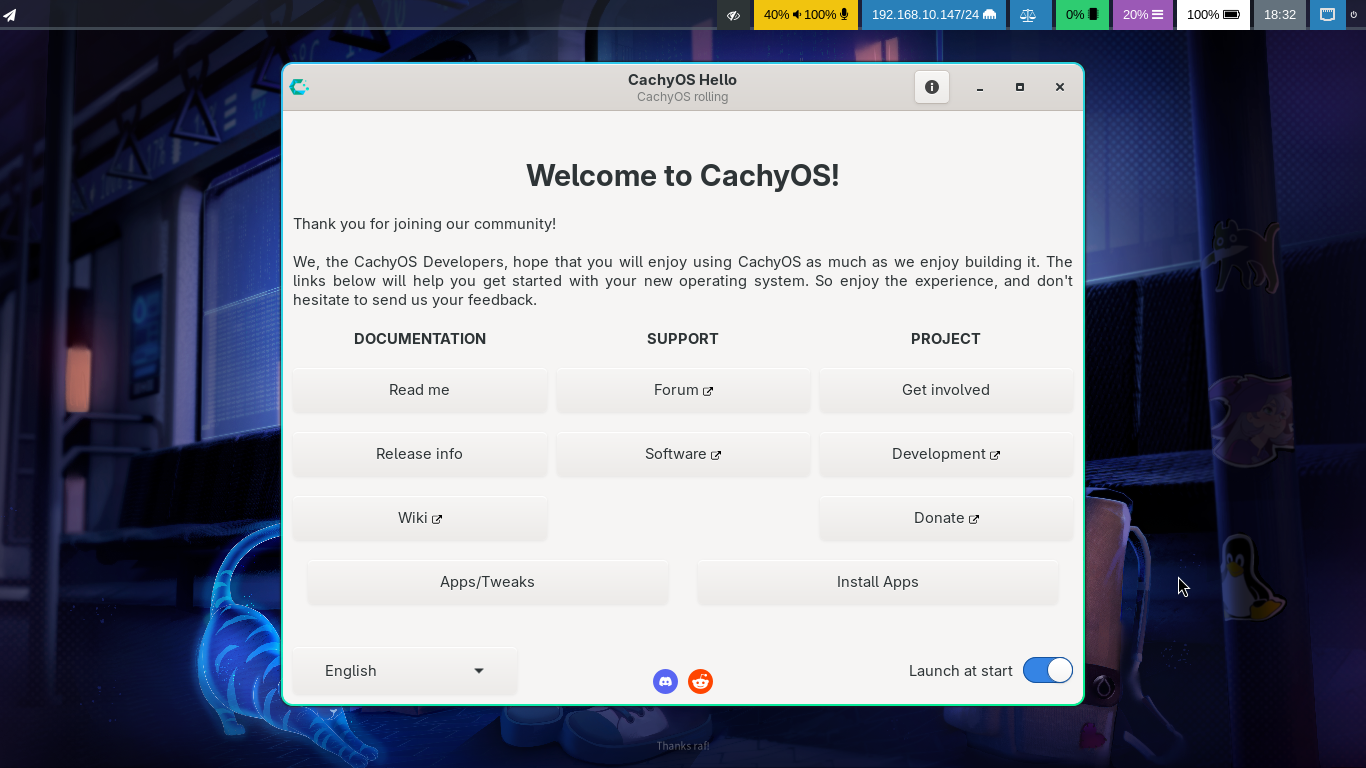The height and width of the screenshot is (768, 1366).
Task: Click the balance scale icon in the panel
Action: pyautogui.click(x=1028, y=15)
